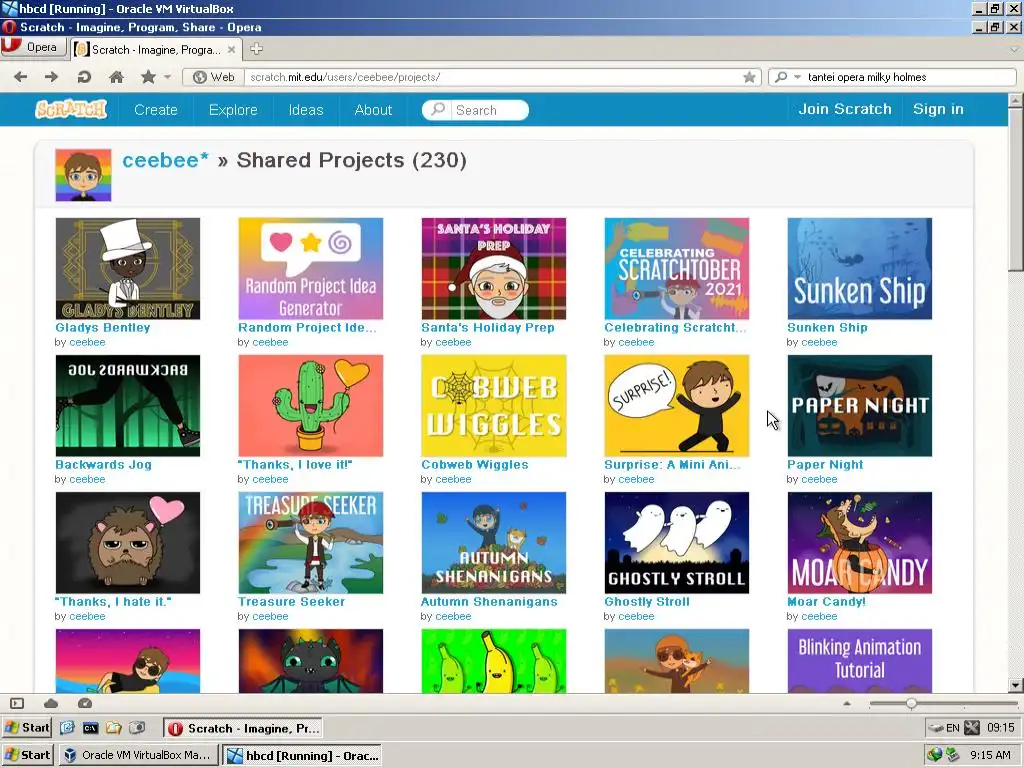This screenshot has width=1024, height=768.
Task: Open the About menu item
Action: [373, 110]
